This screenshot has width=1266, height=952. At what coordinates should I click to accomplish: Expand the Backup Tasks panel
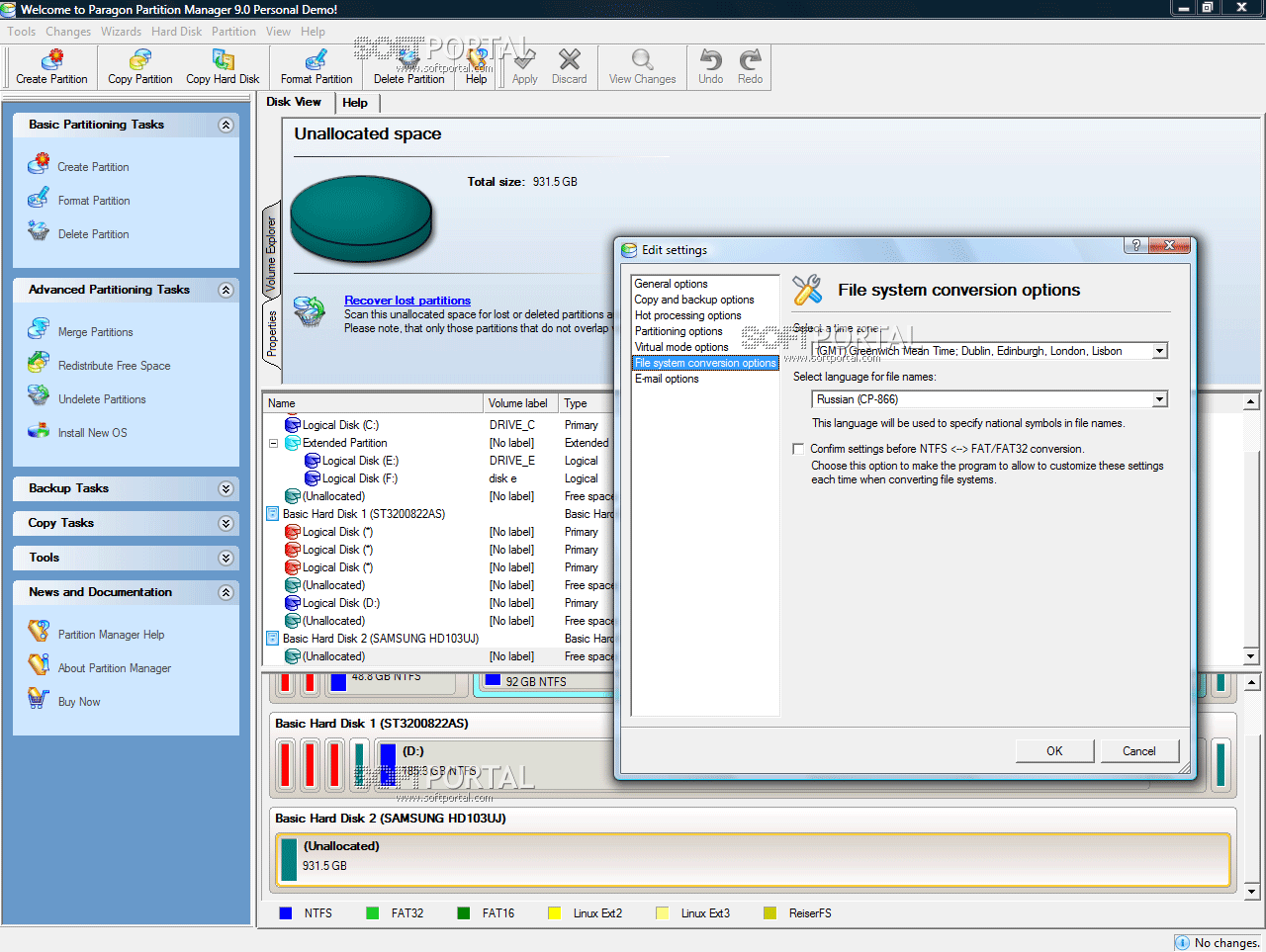[226, 488]
